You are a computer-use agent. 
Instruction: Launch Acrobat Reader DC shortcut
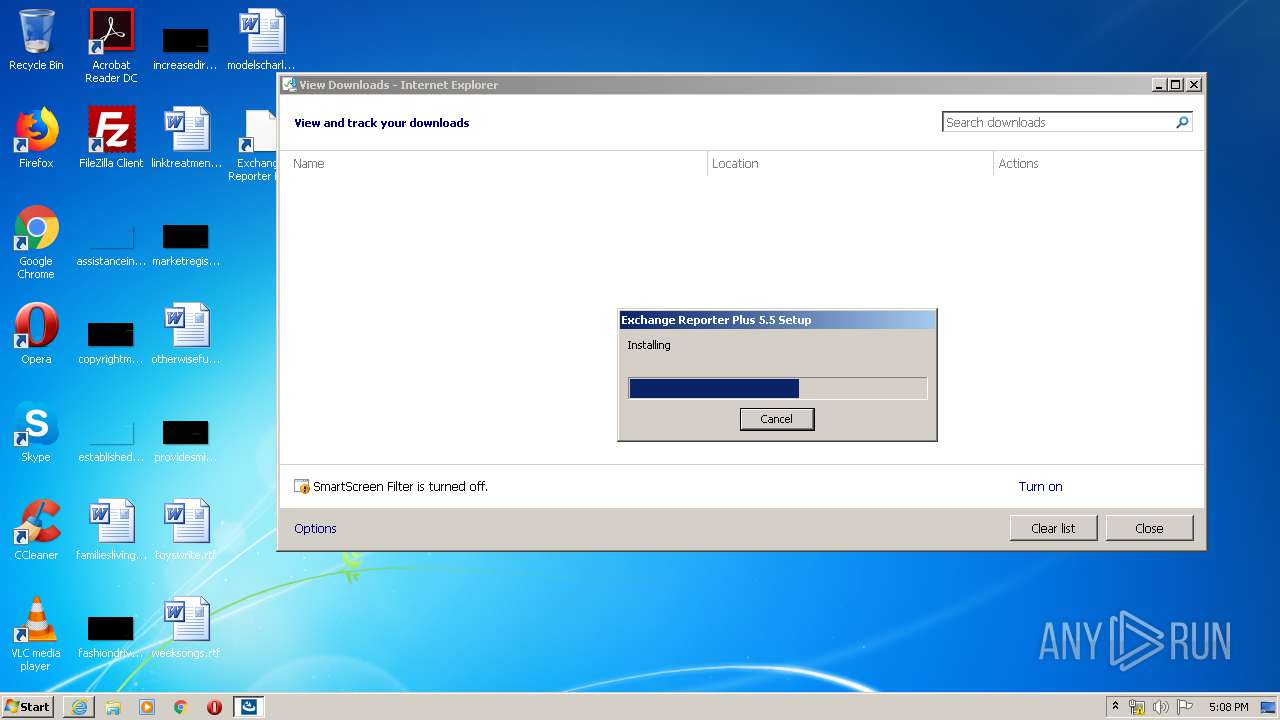[111, 45]
